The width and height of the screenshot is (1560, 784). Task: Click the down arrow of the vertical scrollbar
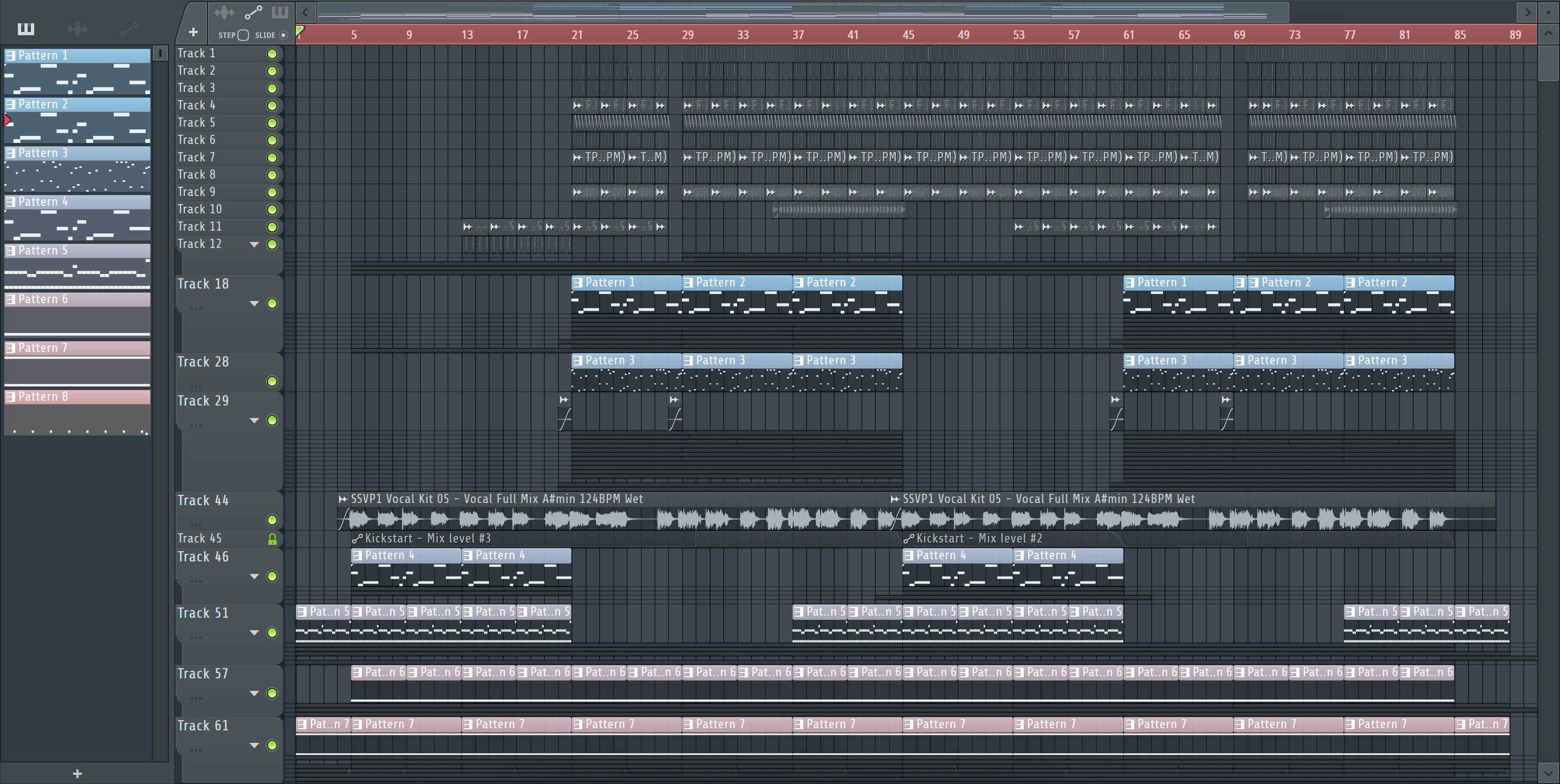(1548, 773)
